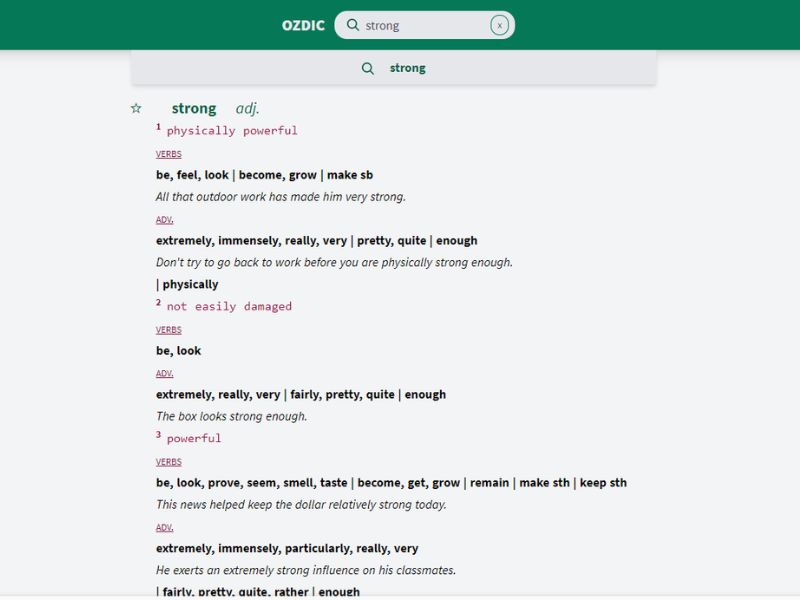
Task: Click the sentence starting 'Don't try to go back to work'
Action: [334, 262]
